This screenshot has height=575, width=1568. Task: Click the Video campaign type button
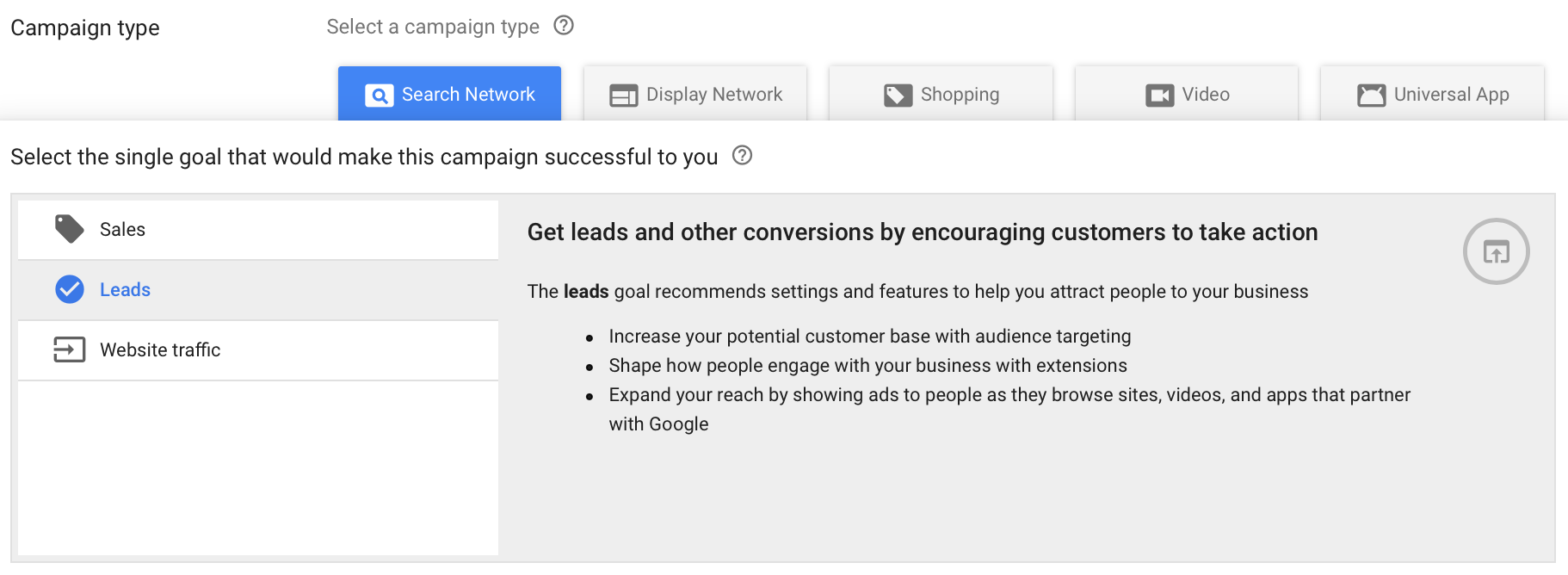point(1187,95)
